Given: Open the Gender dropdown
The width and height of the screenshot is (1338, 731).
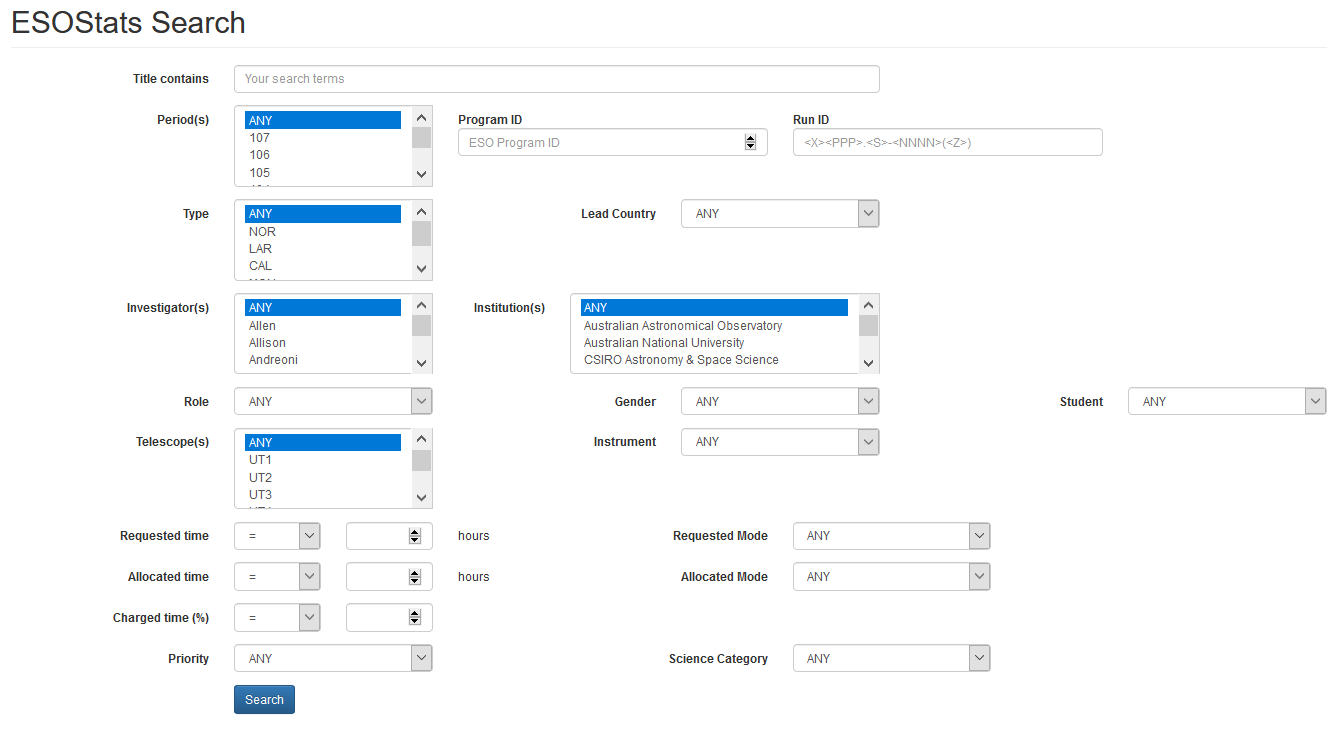Looking at the screenshot, I should coord(780,401).
